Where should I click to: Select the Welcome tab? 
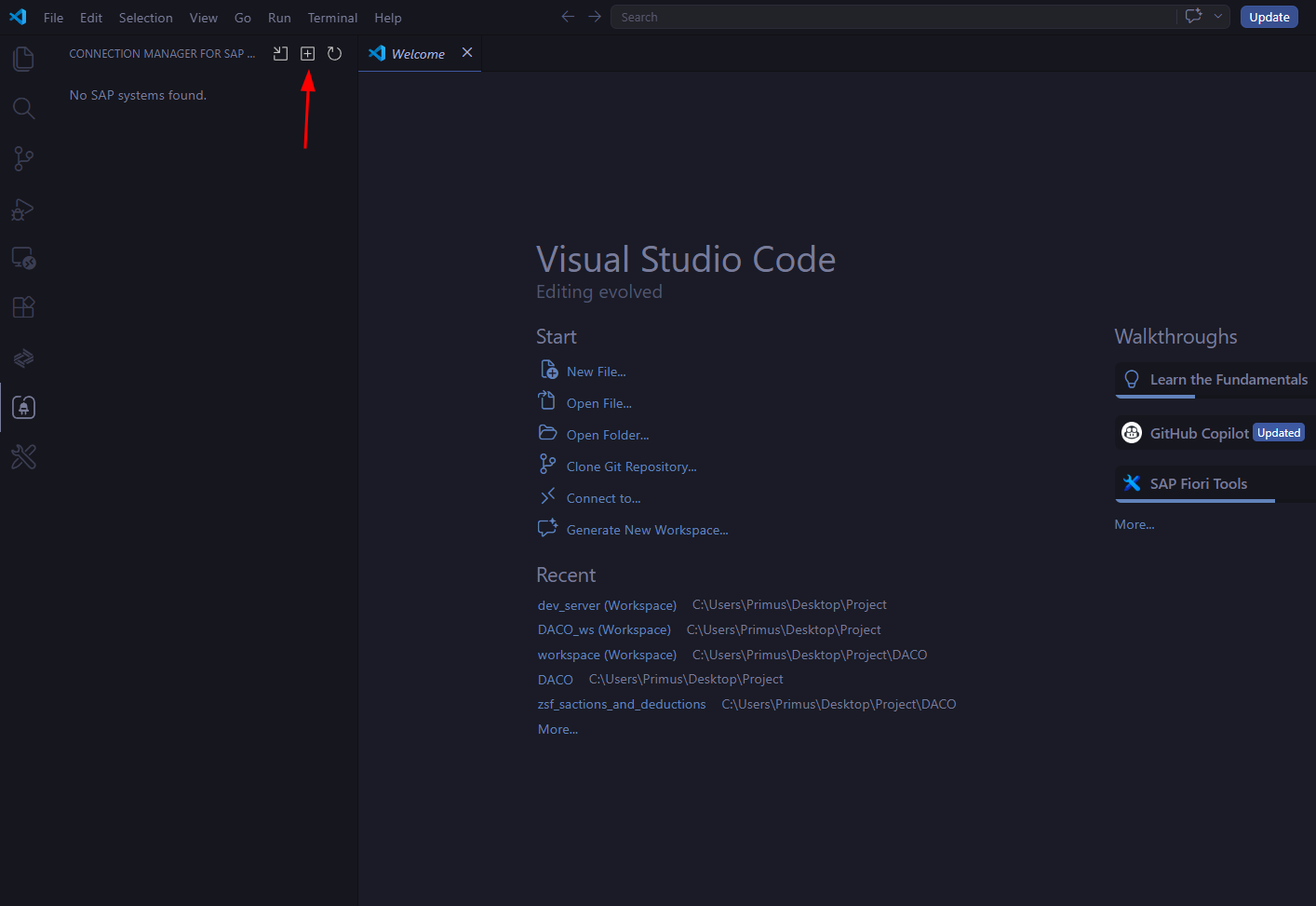[x=419, y=54]
